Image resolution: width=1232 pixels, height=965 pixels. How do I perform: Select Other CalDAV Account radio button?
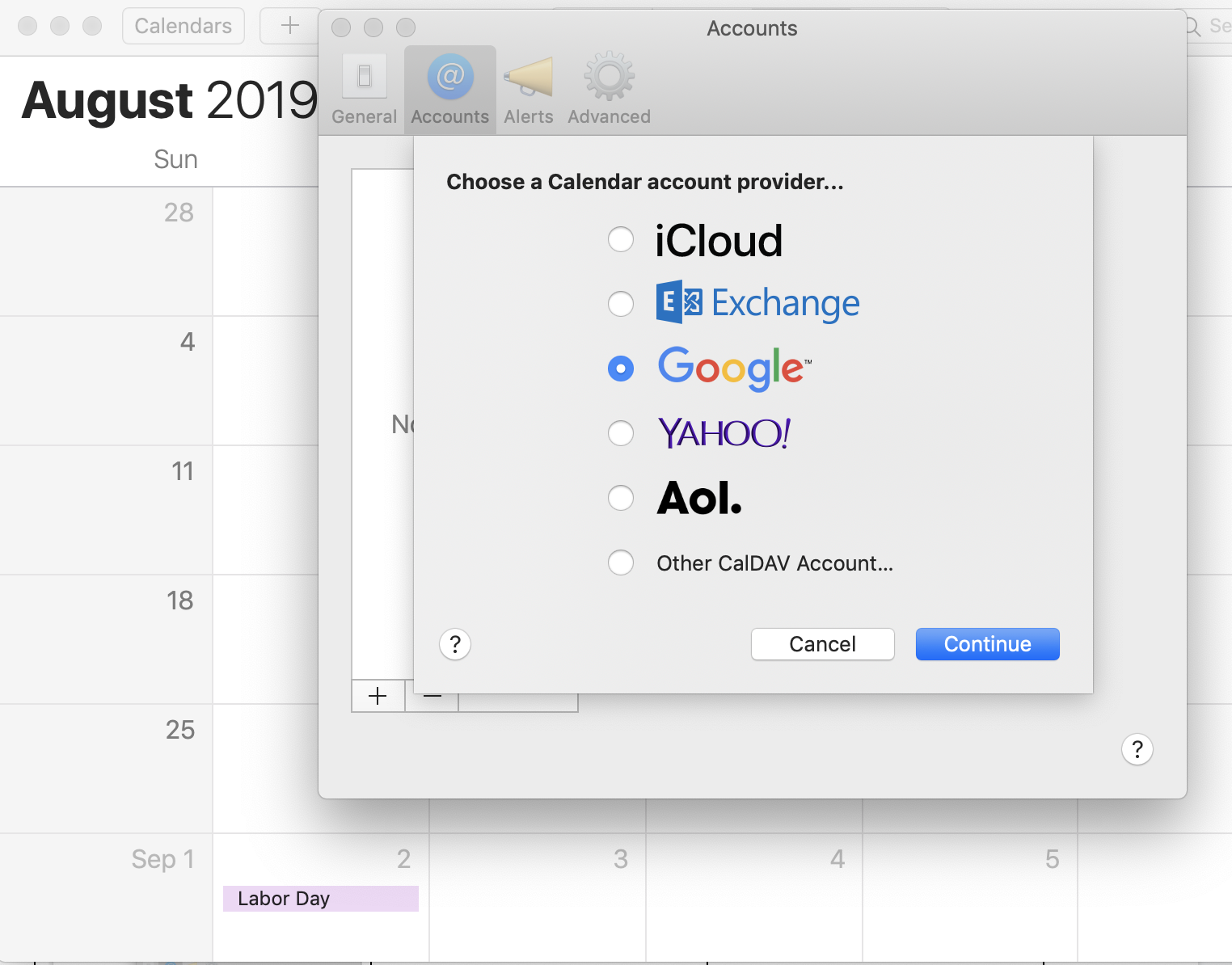point(621,563)
